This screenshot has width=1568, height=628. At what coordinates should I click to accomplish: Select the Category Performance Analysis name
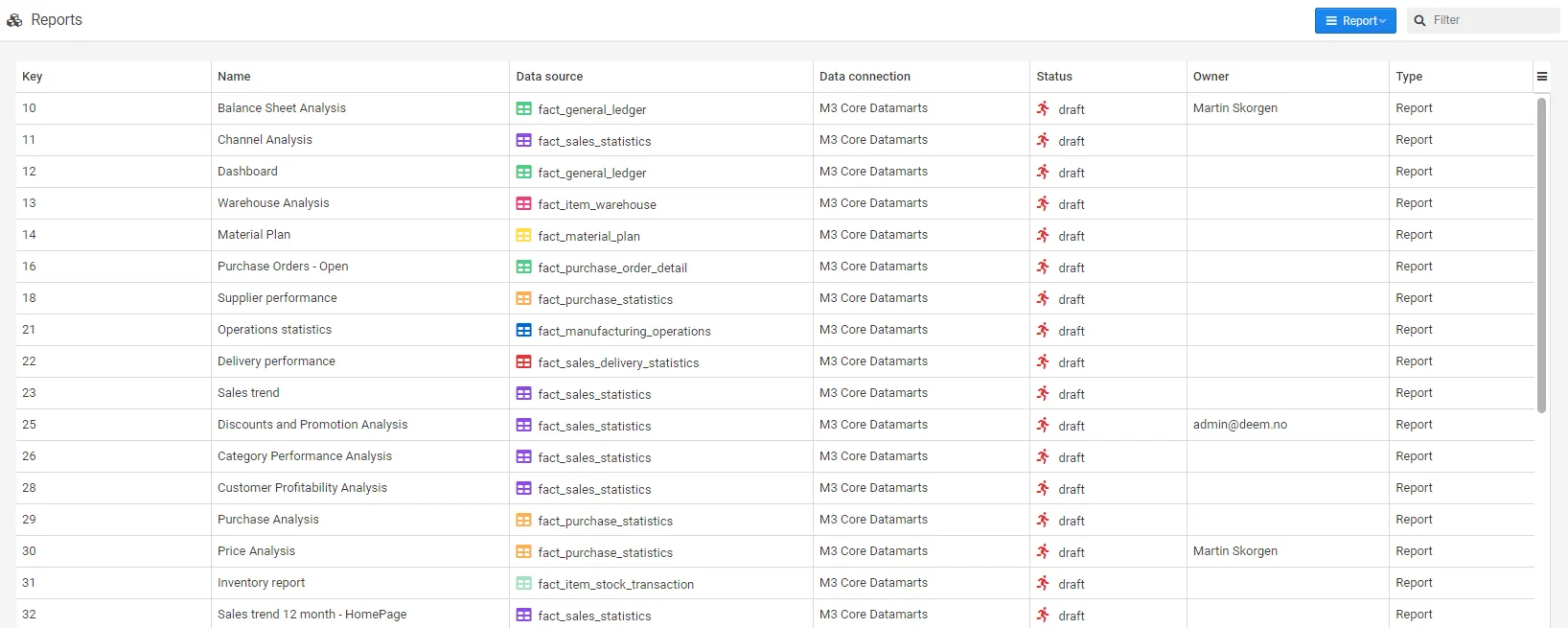pos(305,456)
